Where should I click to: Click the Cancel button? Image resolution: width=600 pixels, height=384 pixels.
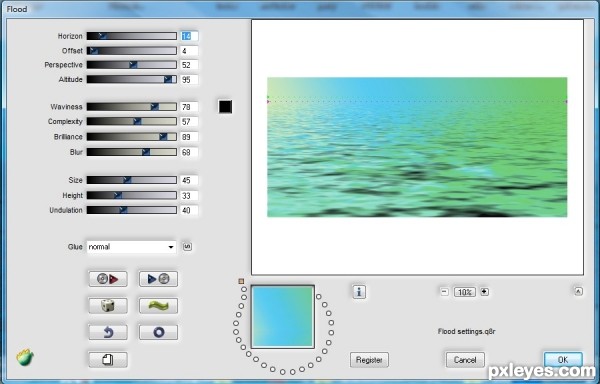pyautogui.click(x=465, y=360)
